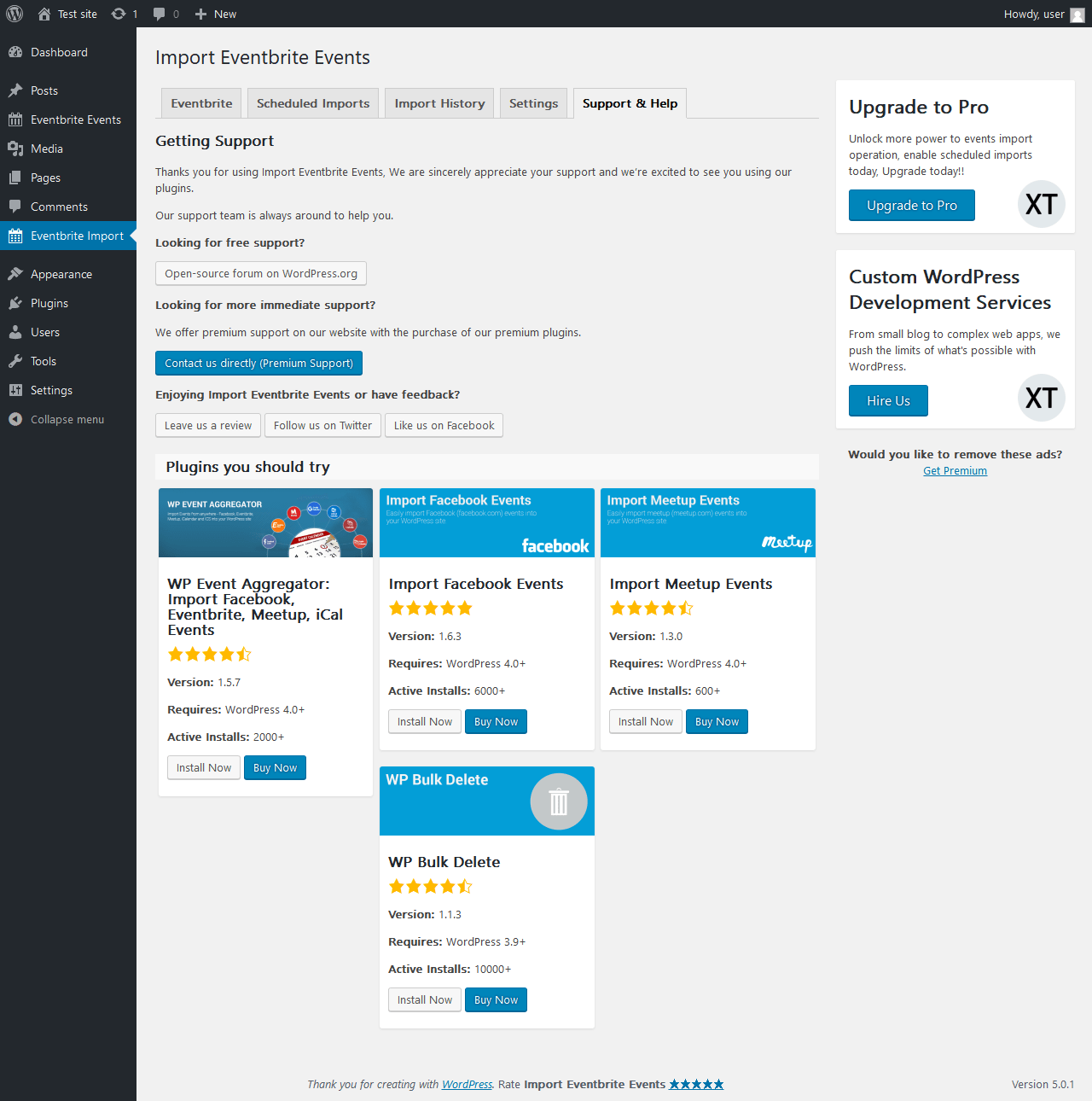
Task: Click Like us on Facebook button
Action: pyautogui.click(x=444, y=425)
